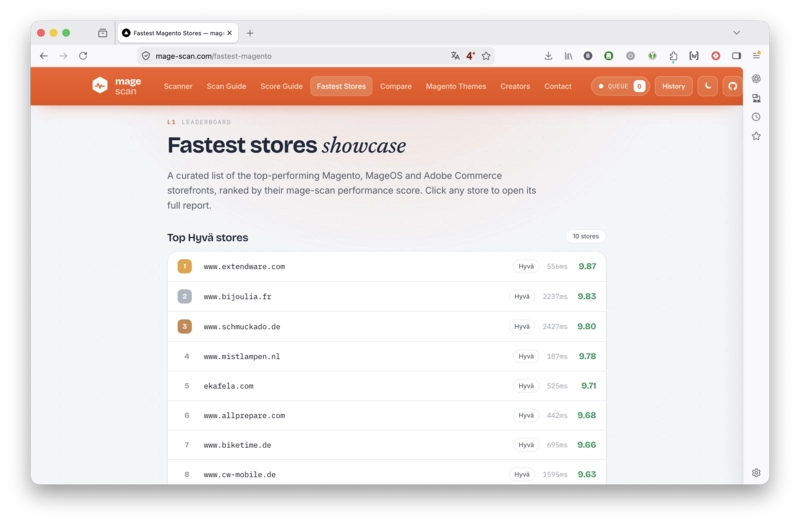The image size is (800, 525).
Task: Open the GitHub icon link in header
Action: pyautogui.click(x=732, y=86)
